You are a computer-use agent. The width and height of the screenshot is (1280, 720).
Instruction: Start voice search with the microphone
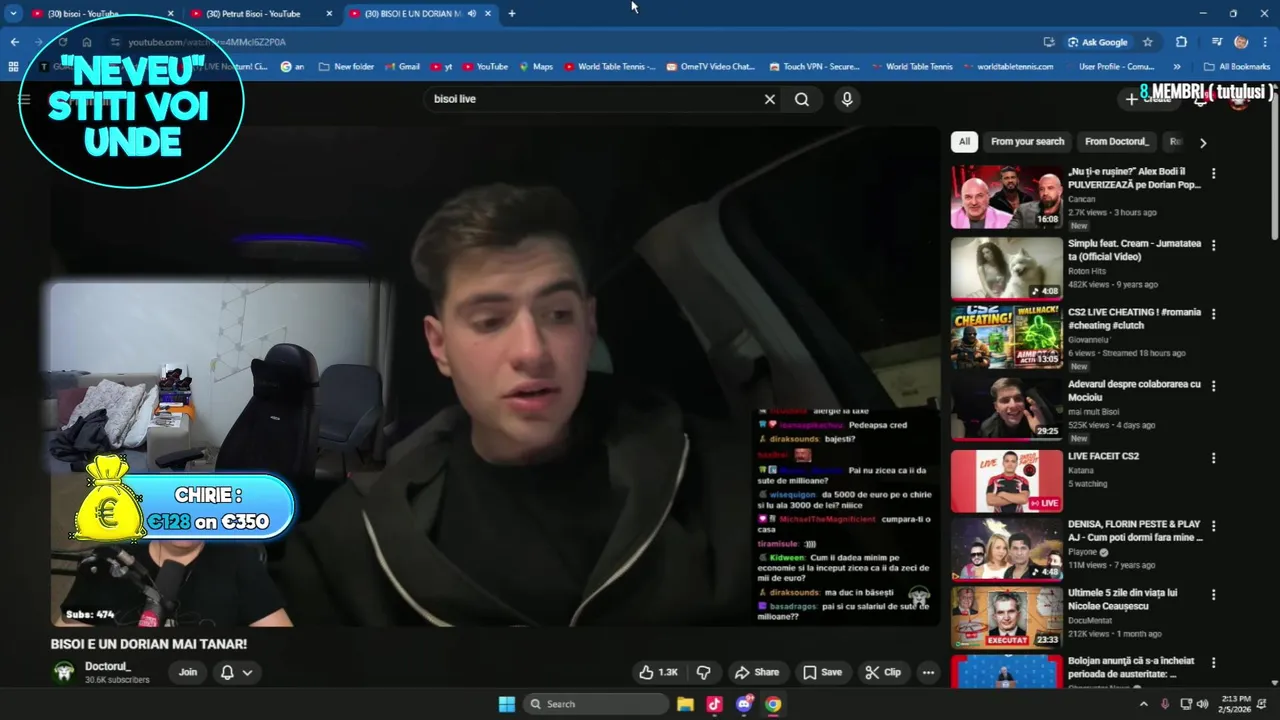[x=847, y=99]
